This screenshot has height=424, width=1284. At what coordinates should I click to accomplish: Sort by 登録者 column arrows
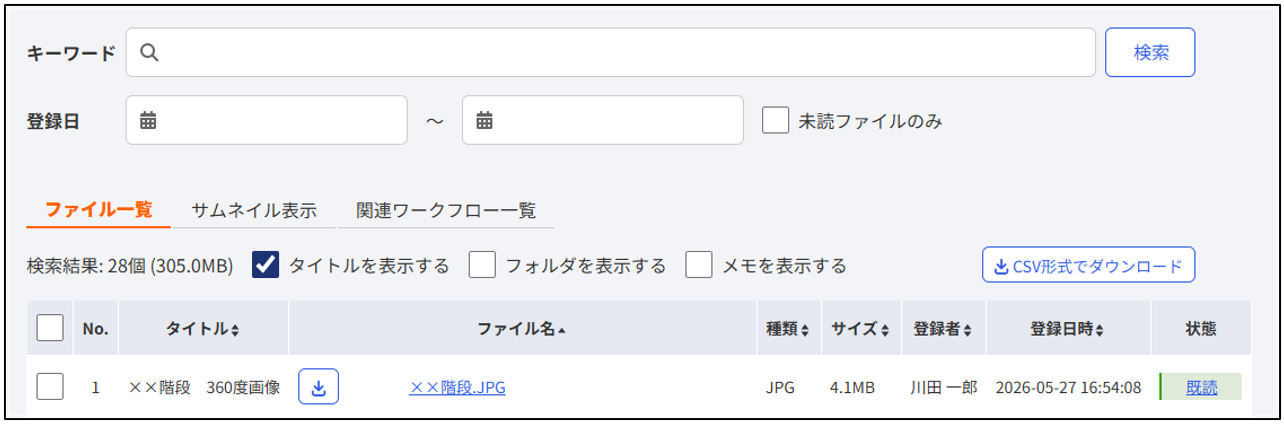pyautogui.click(x=968, y=329)
